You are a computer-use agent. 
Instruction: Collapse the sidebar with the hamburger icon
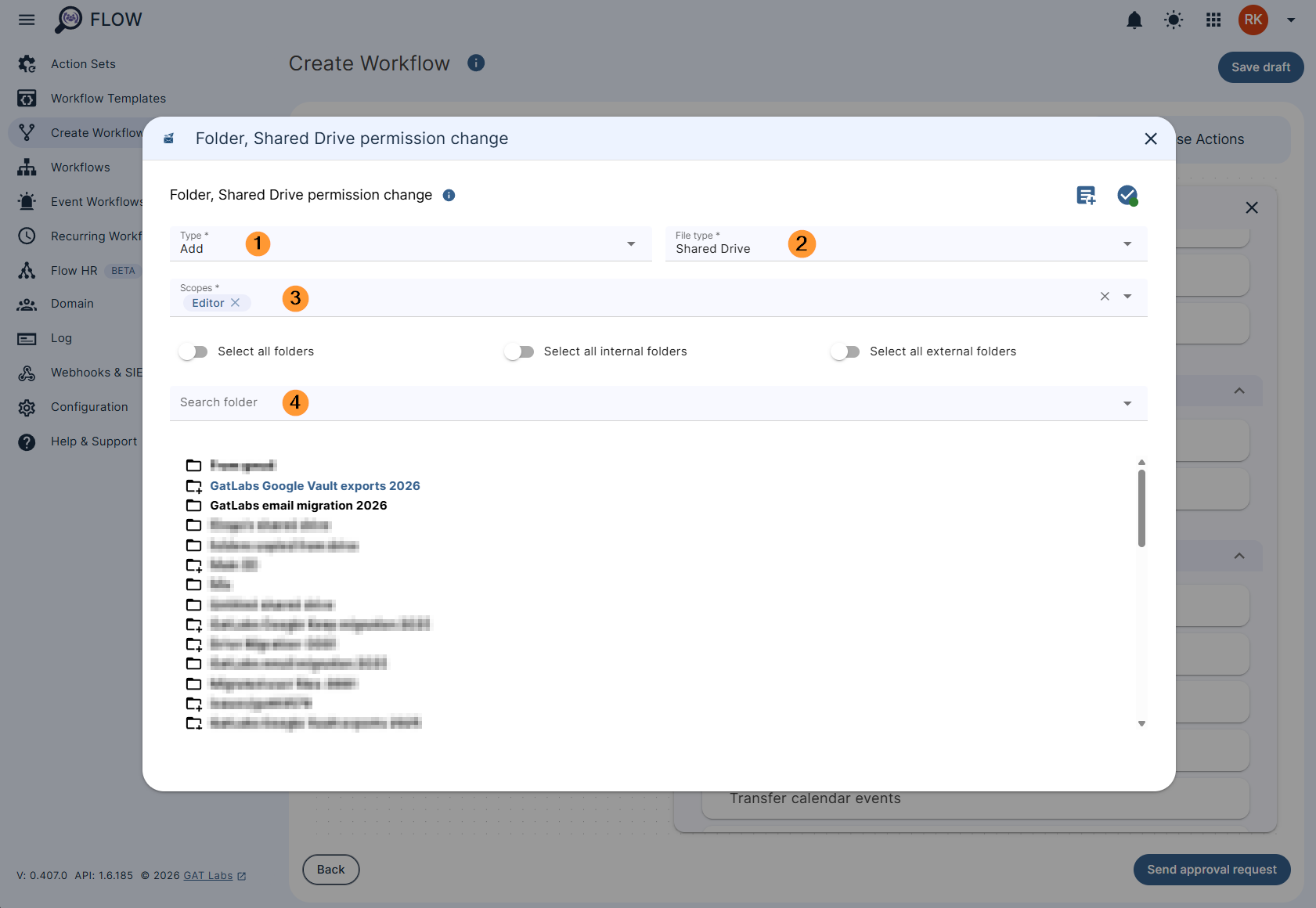pos(26,20)
